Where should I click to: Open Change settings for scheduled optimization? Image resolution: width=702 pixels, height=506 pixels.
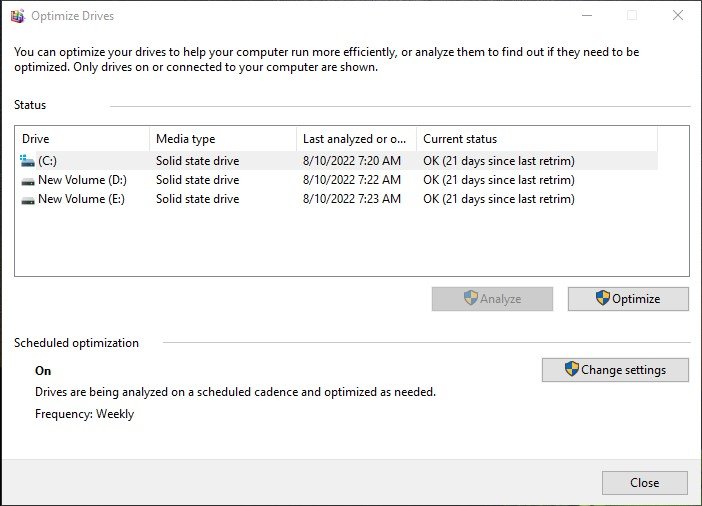pyautogui.click(x=615, y=370)
